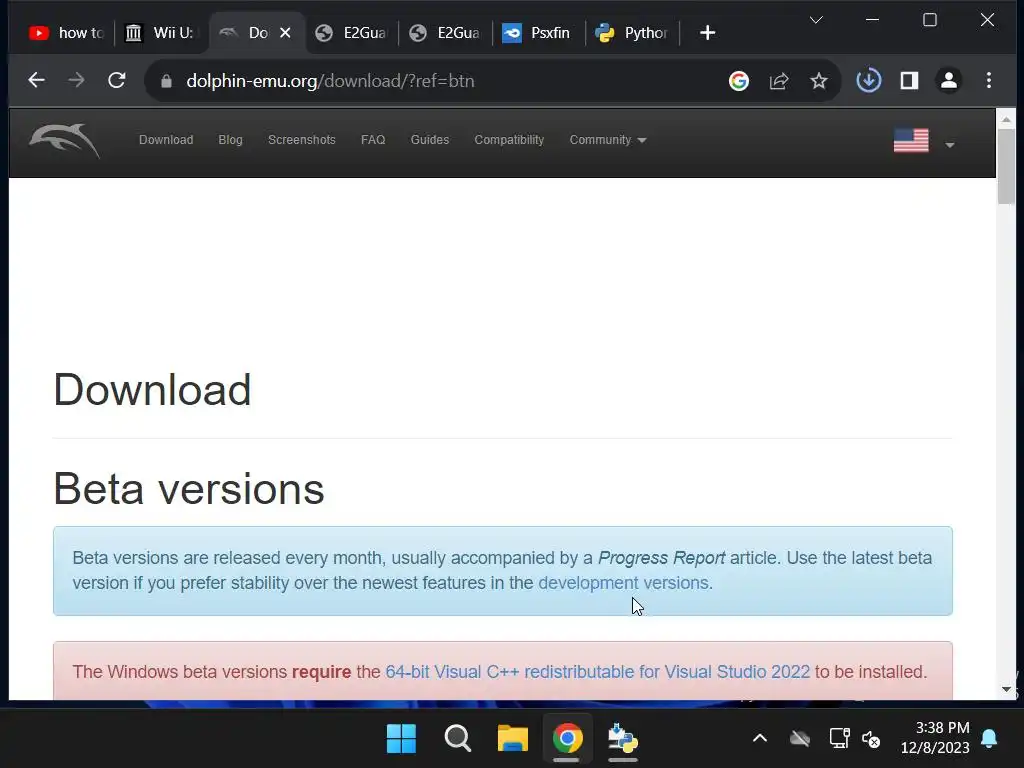
Task: Click the browser forward arrow
Action: click(x=76, y=80)
